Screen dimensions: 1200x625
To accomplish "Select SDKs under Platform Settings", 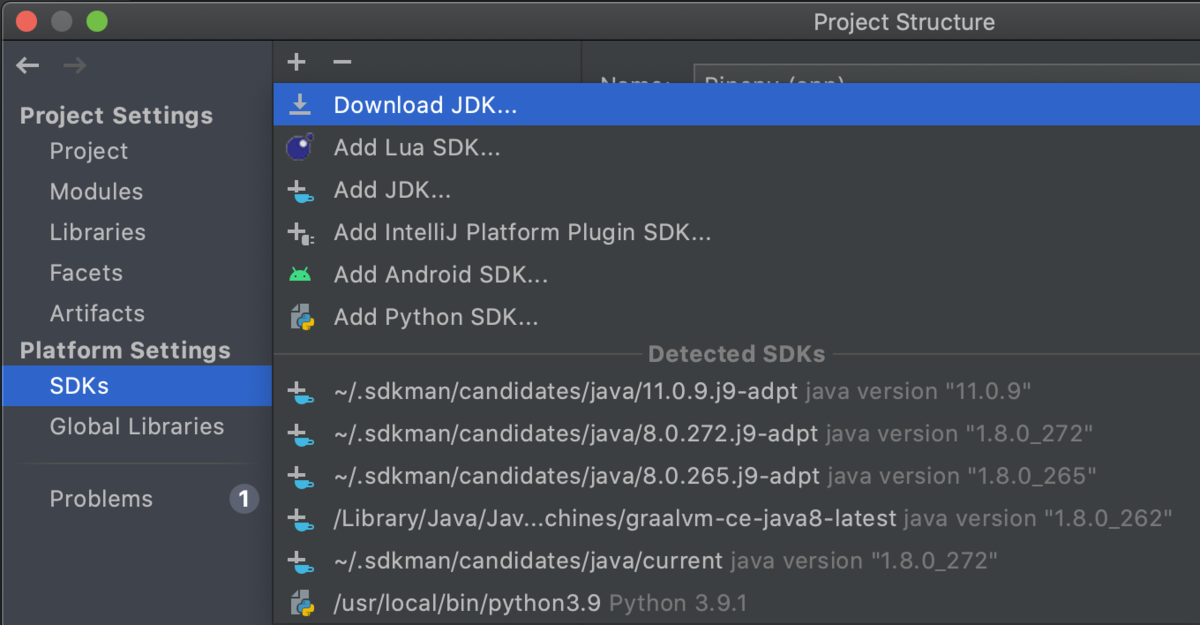I will pyautogui.click(x=137, y=386).
